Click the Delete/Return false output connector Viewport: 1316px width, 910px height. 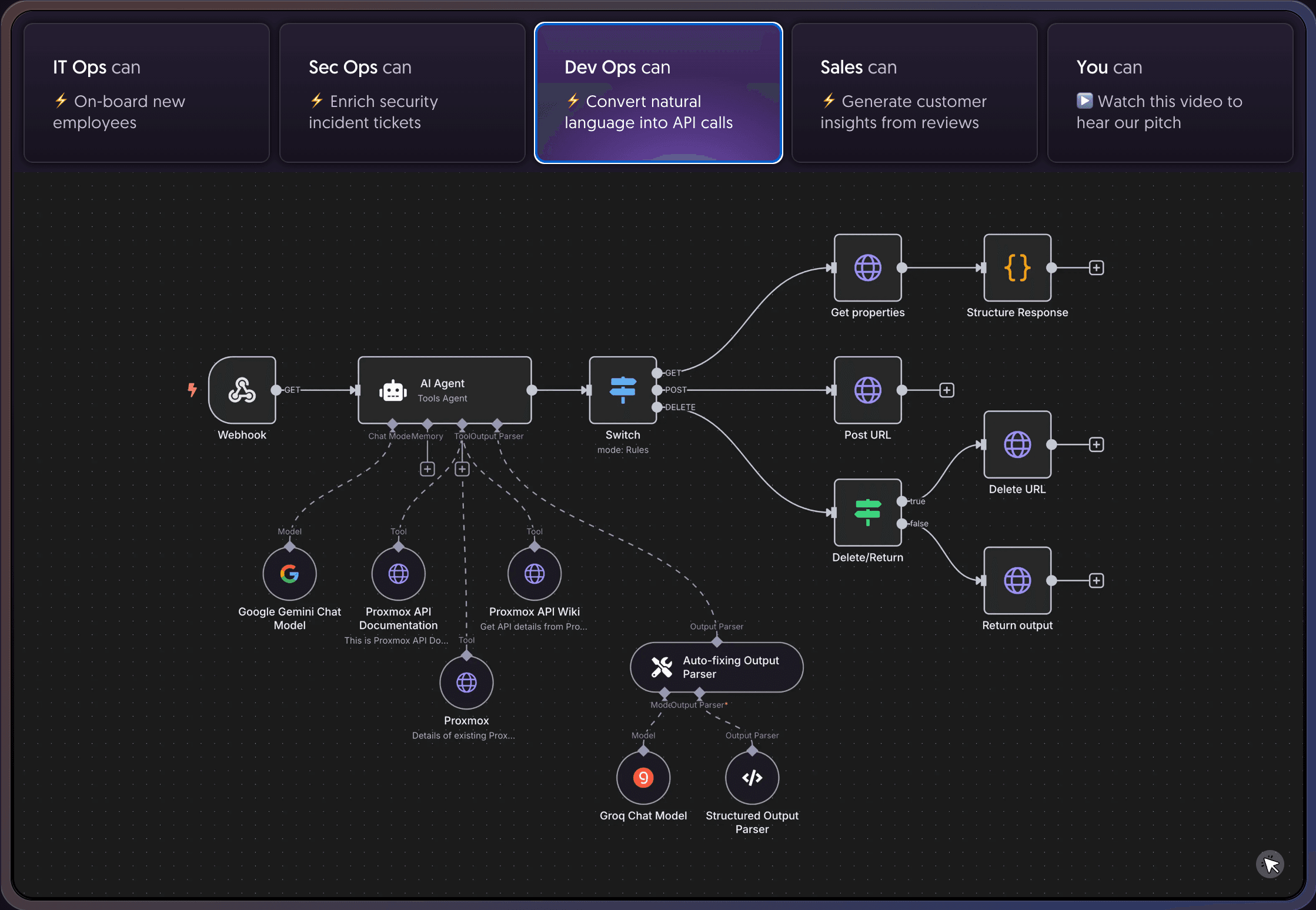901,523
